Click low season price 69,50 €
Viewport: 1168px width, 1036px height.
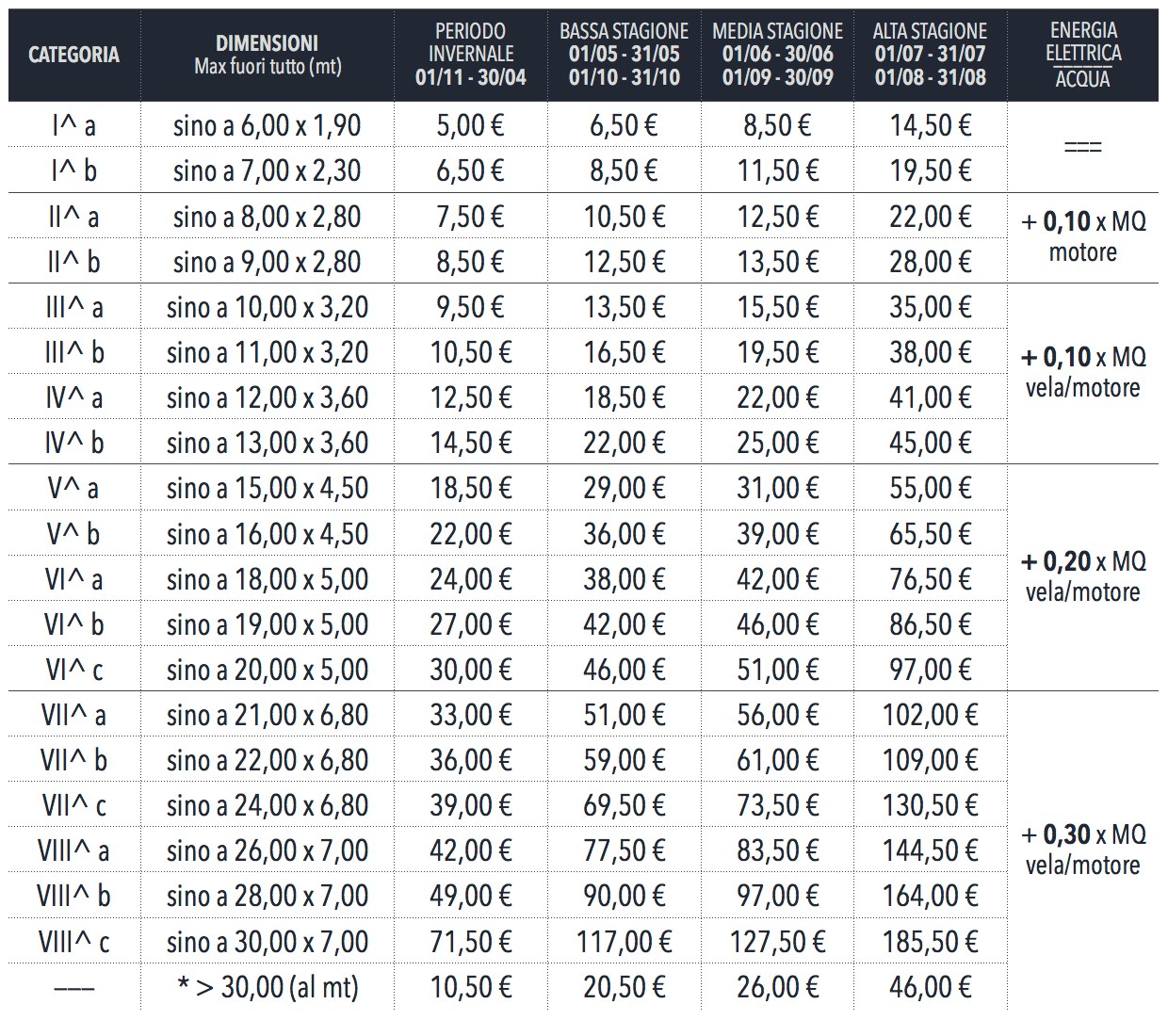point(624,805)
